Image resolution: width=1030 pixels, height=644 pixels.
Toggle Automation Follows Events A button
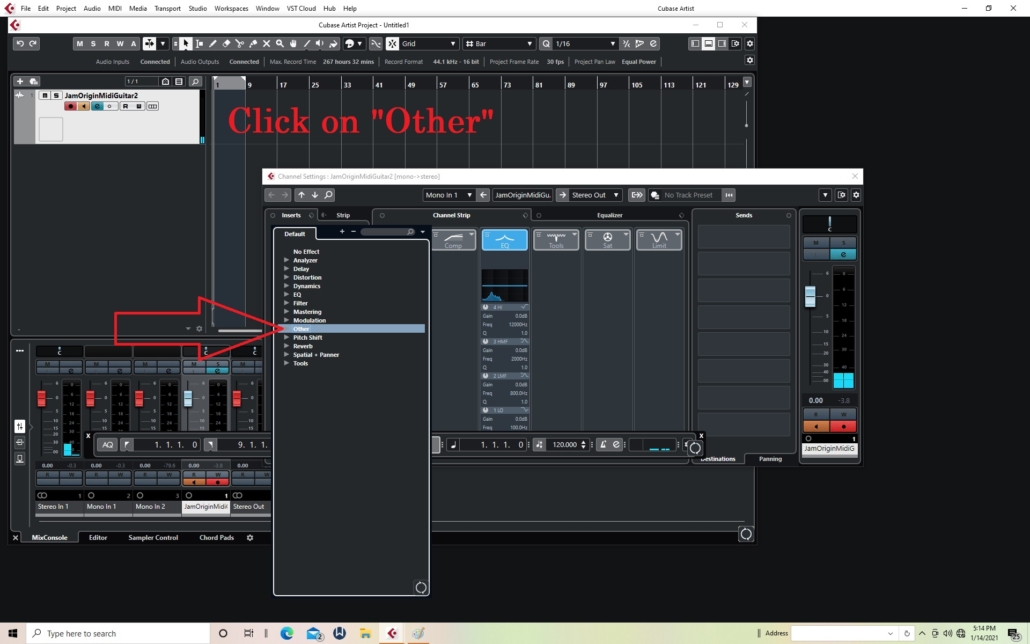(x=133, y=43)
